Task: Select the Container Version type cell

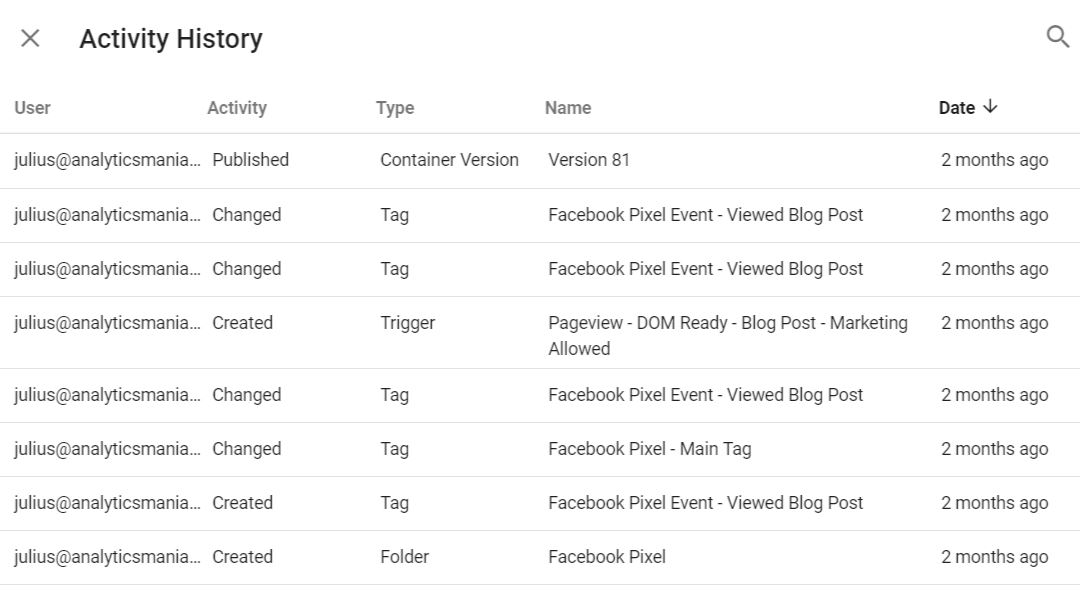Action: (449, 160)
